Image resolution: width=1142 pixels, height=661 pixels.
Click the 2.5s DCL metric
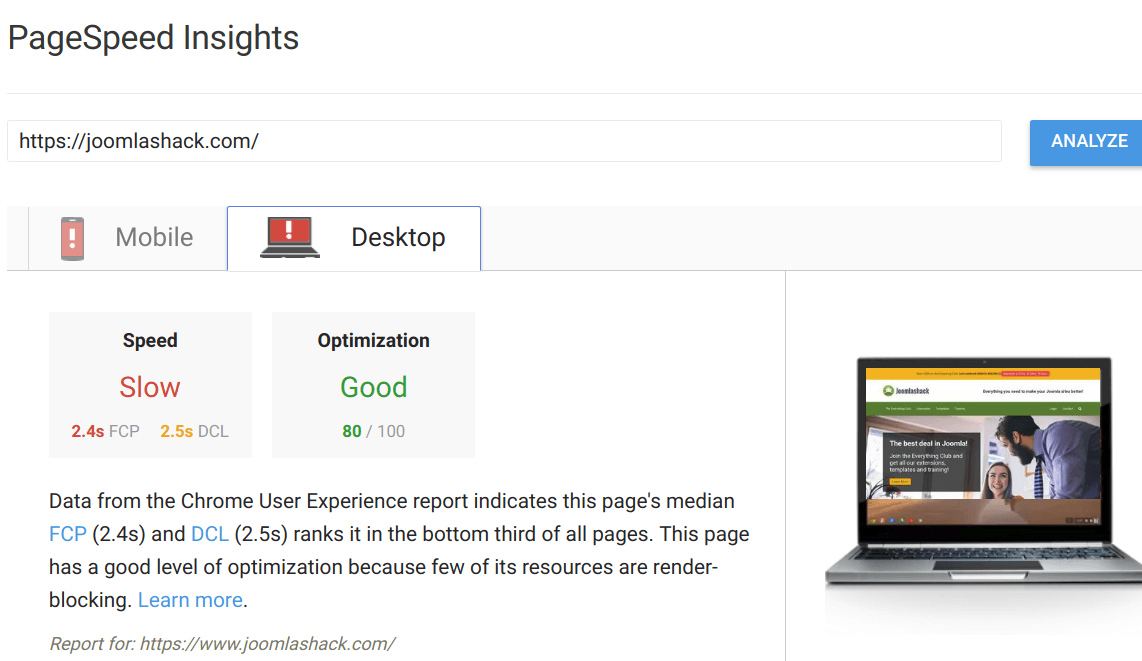pos(194,432)
